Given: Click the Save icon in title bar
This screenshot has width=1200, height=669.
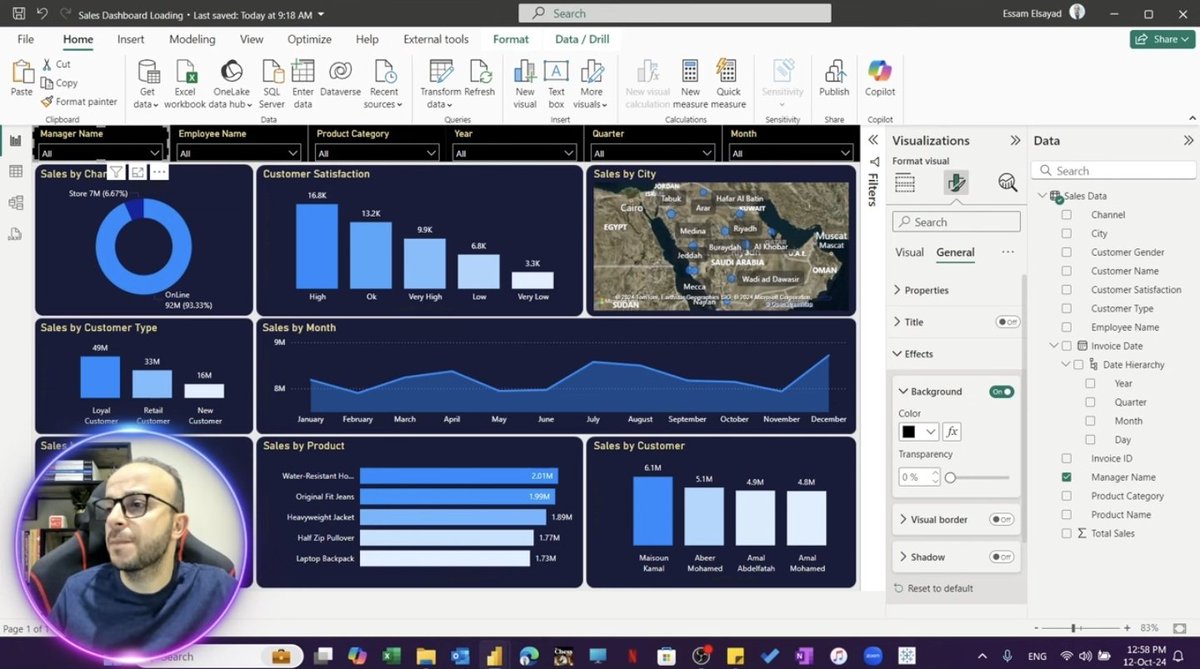Looking at the screenshot, I should point(18,14).
